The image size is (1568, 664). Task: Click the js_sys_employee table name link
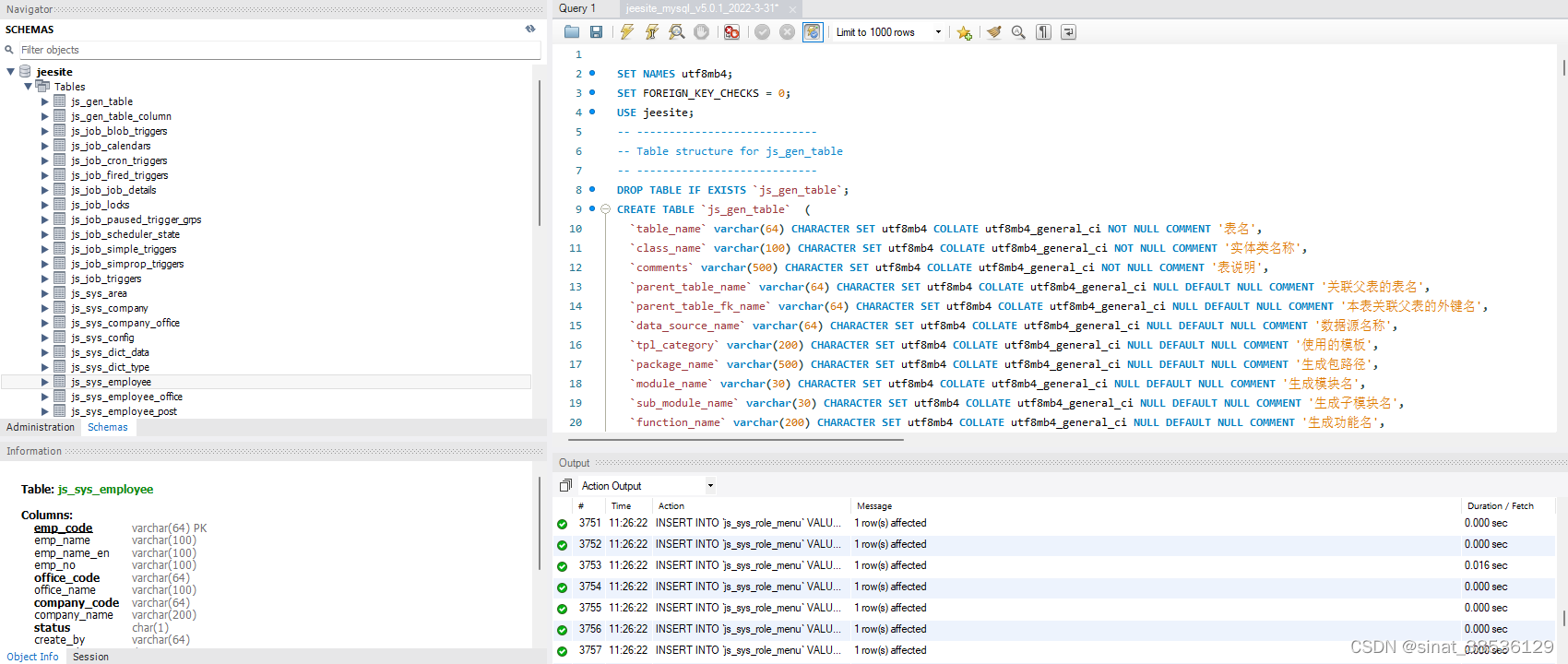(x=105, y=490)
